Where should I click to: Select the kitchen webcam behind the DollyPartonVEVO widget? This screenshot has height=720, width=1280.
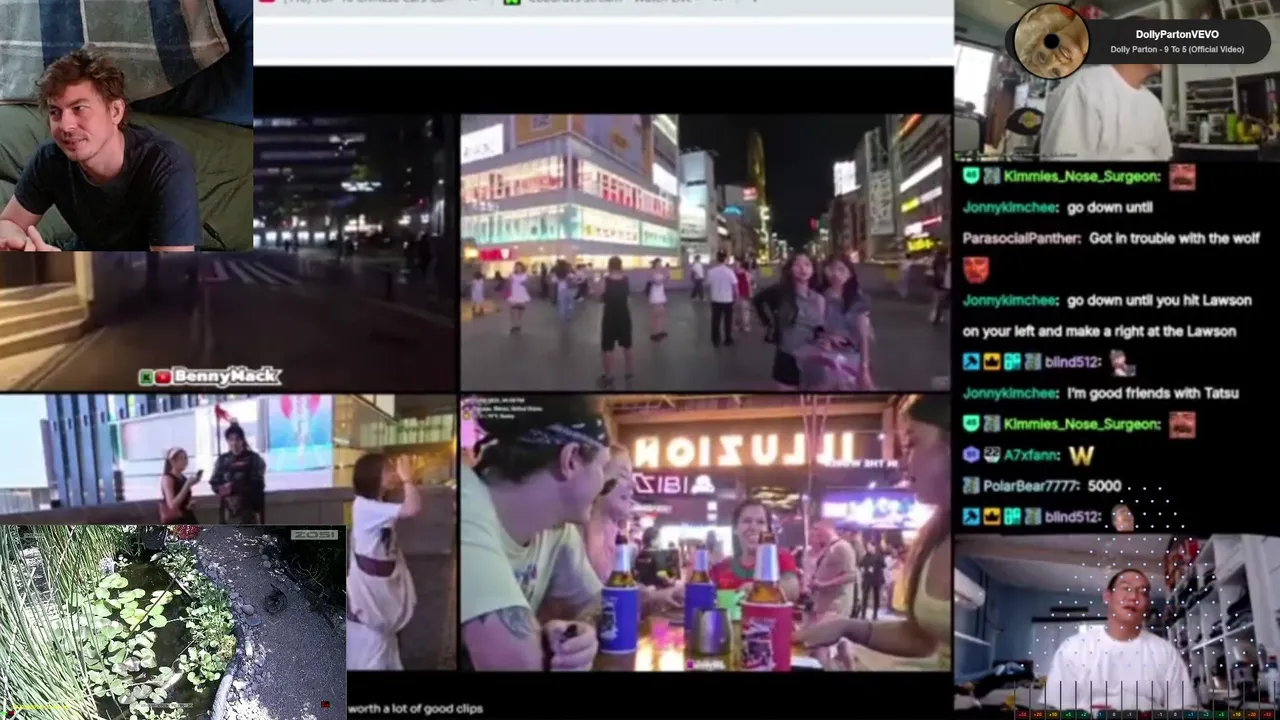point(1117,80)
